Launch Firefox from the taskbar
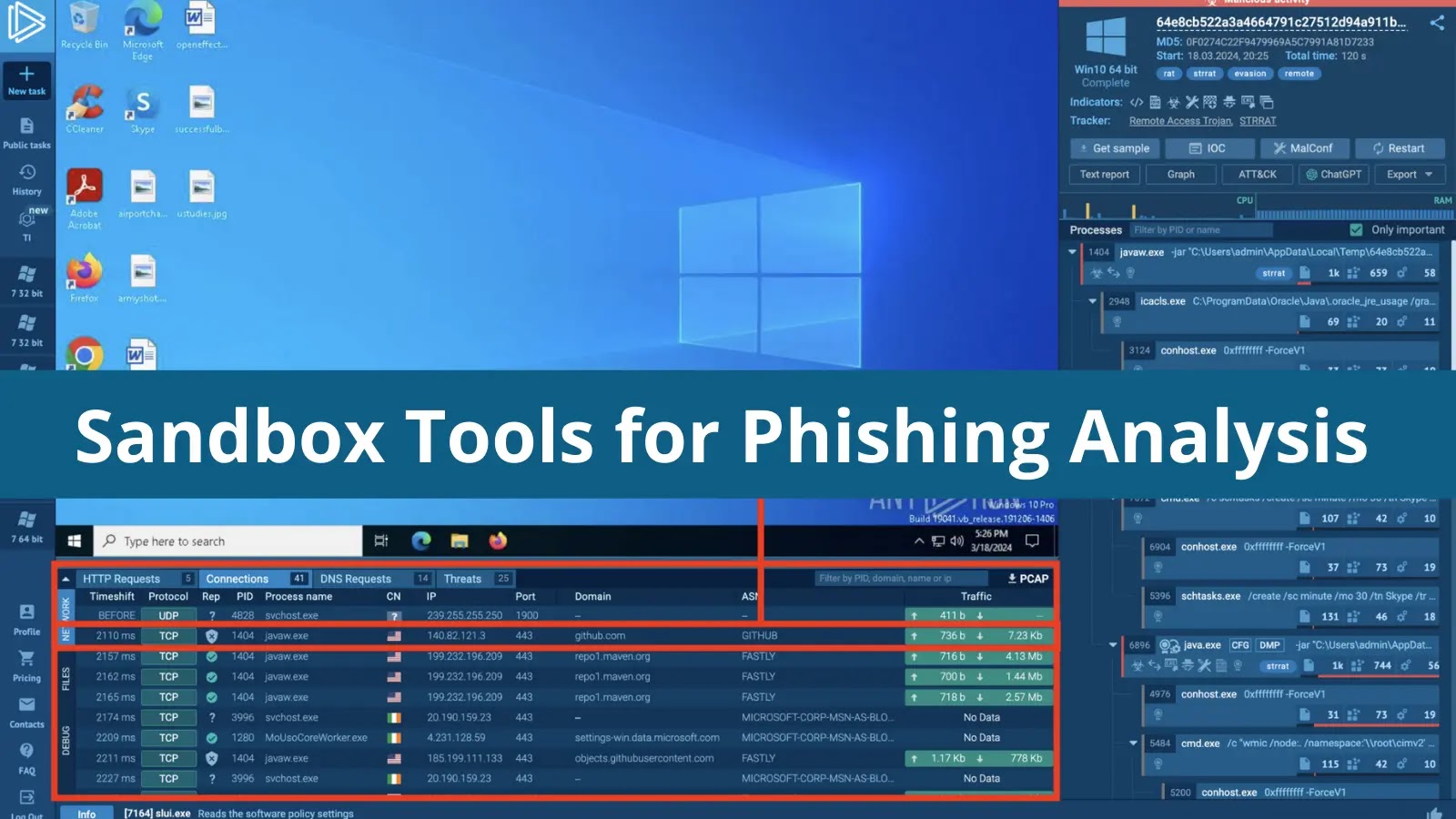 (498, 541)
